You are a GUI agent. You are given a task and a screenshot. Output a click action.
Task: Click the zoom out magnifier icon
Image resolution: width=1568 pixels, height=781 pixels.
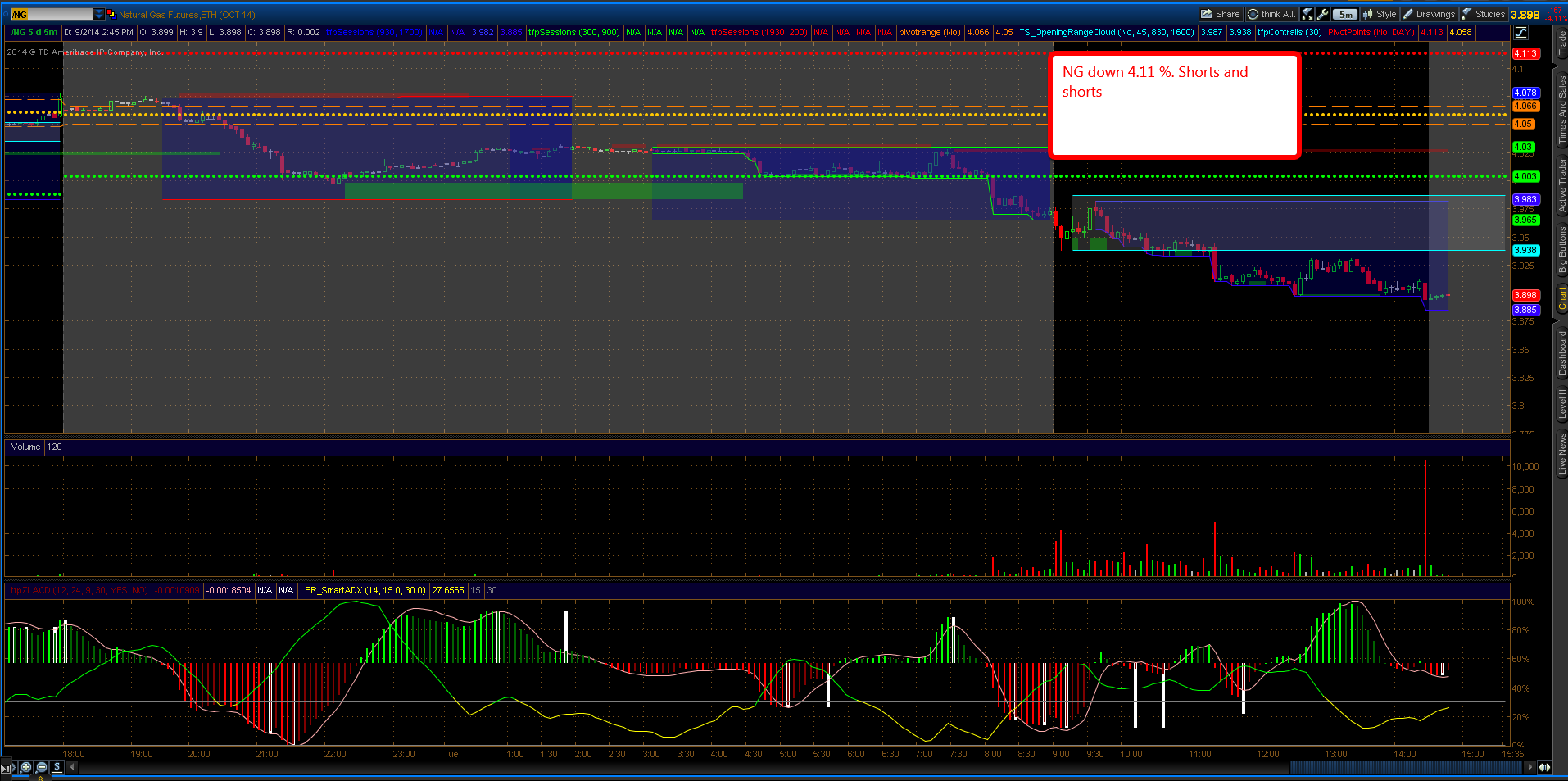(42, 767)
